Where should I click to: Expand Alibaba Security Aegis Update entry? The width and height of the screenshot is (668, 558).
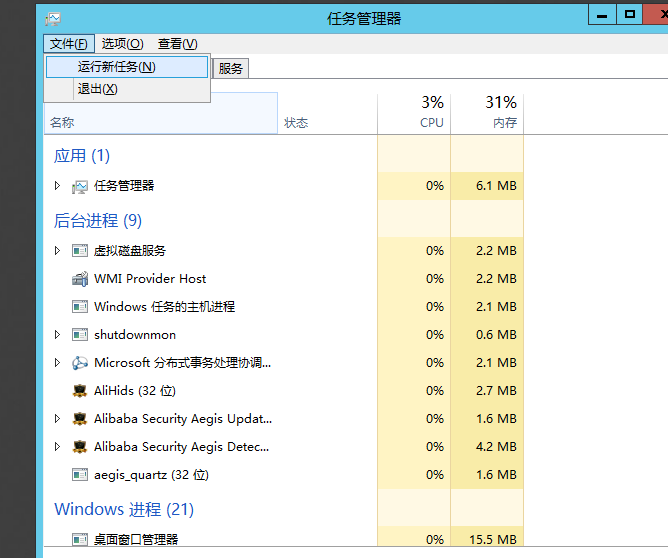coord(57,419)
